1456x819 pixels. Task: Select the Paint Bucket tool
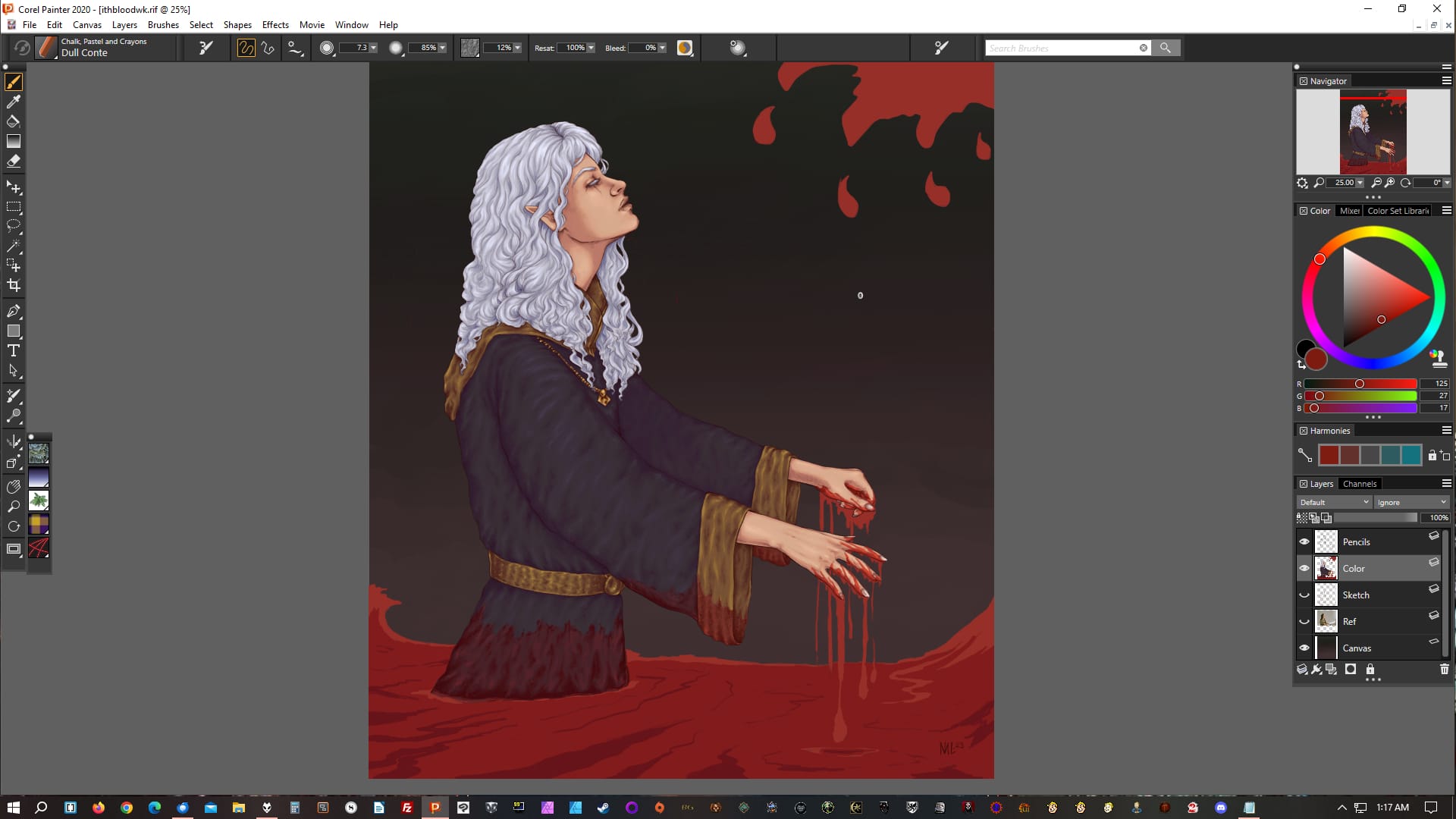(13, 121)
